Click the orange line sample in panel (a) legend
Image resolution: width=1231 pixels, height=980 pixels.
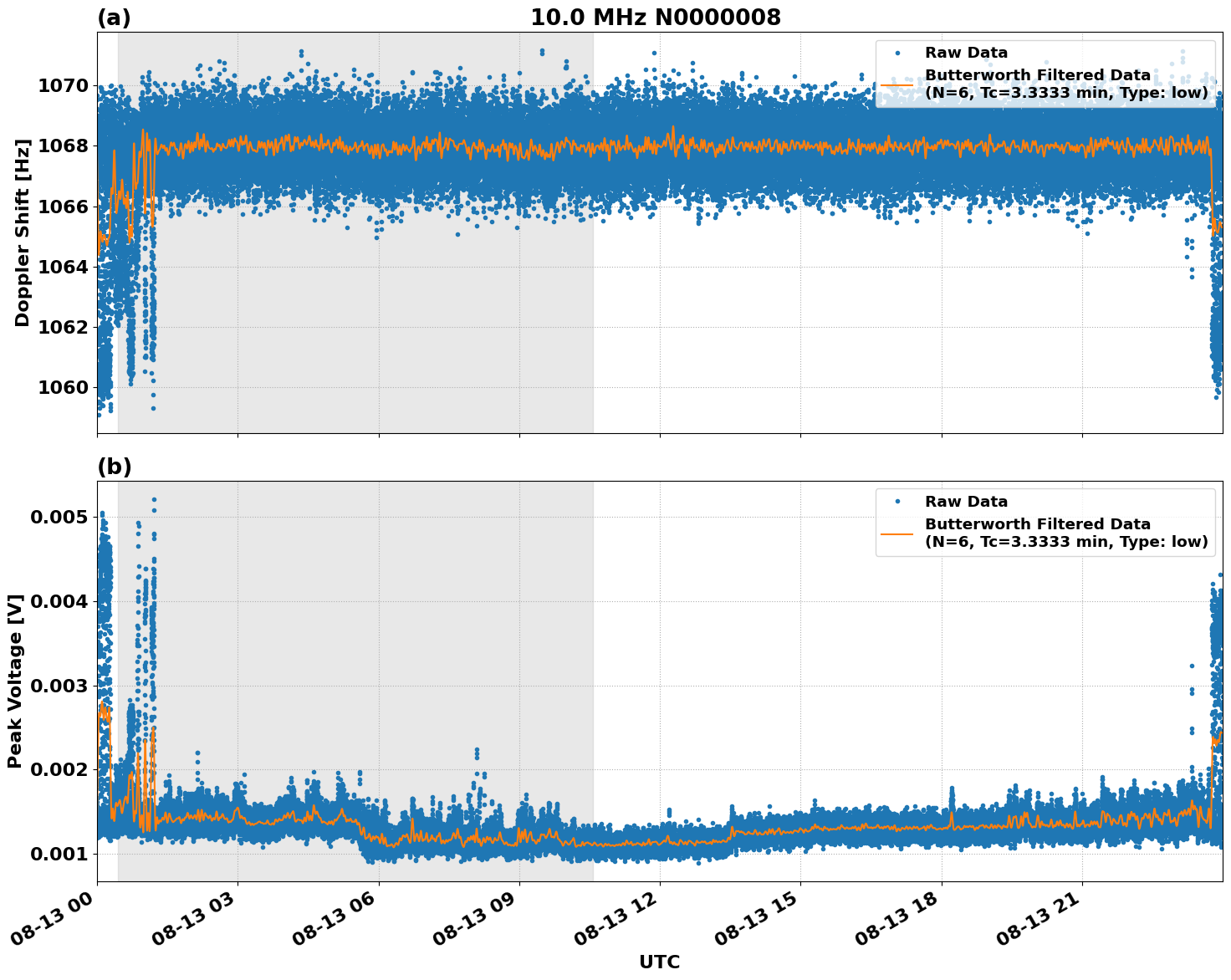897,84
